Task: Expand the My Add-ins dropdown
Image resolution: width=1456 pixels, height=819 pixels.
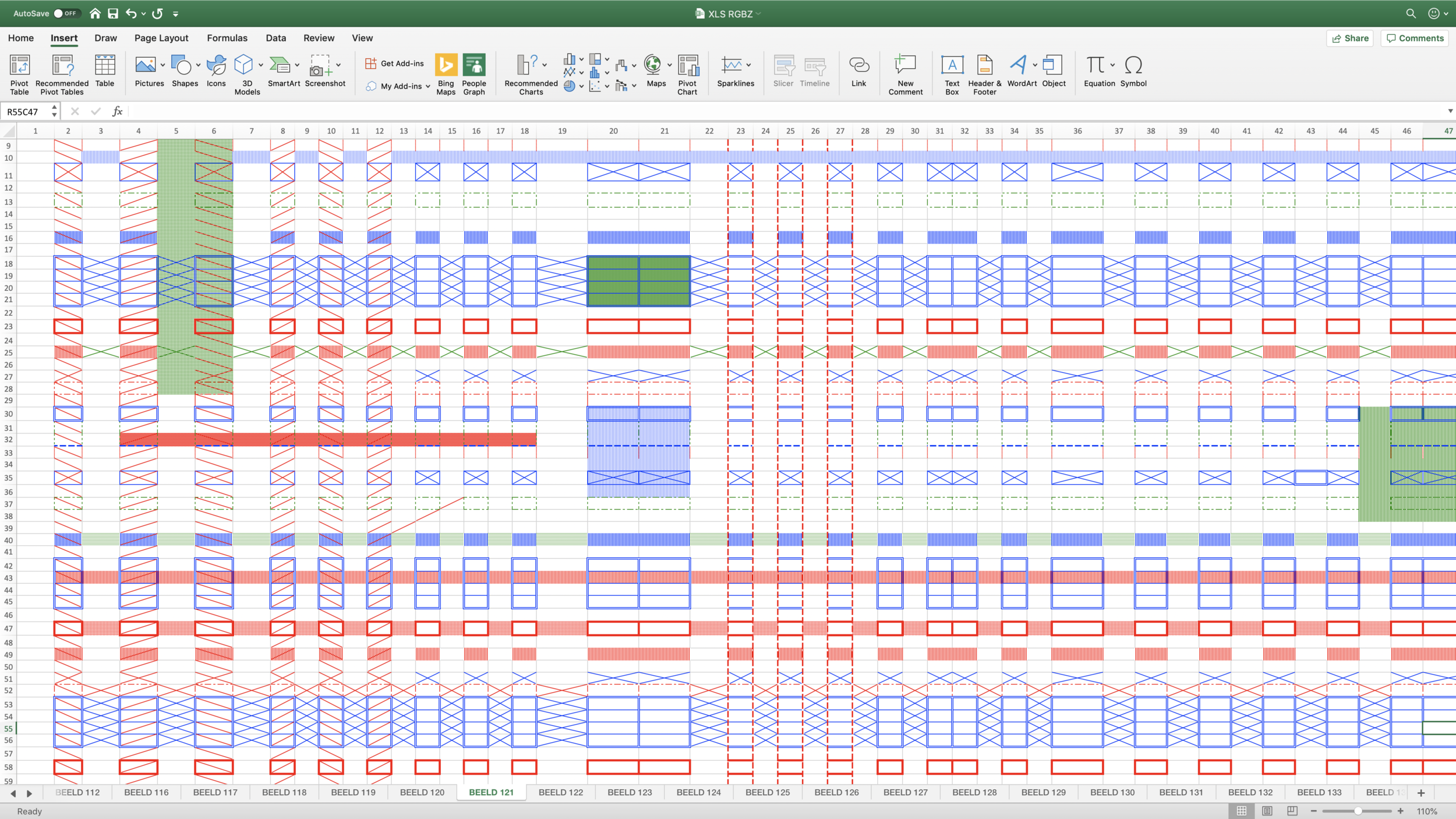Action: (428, 86)
